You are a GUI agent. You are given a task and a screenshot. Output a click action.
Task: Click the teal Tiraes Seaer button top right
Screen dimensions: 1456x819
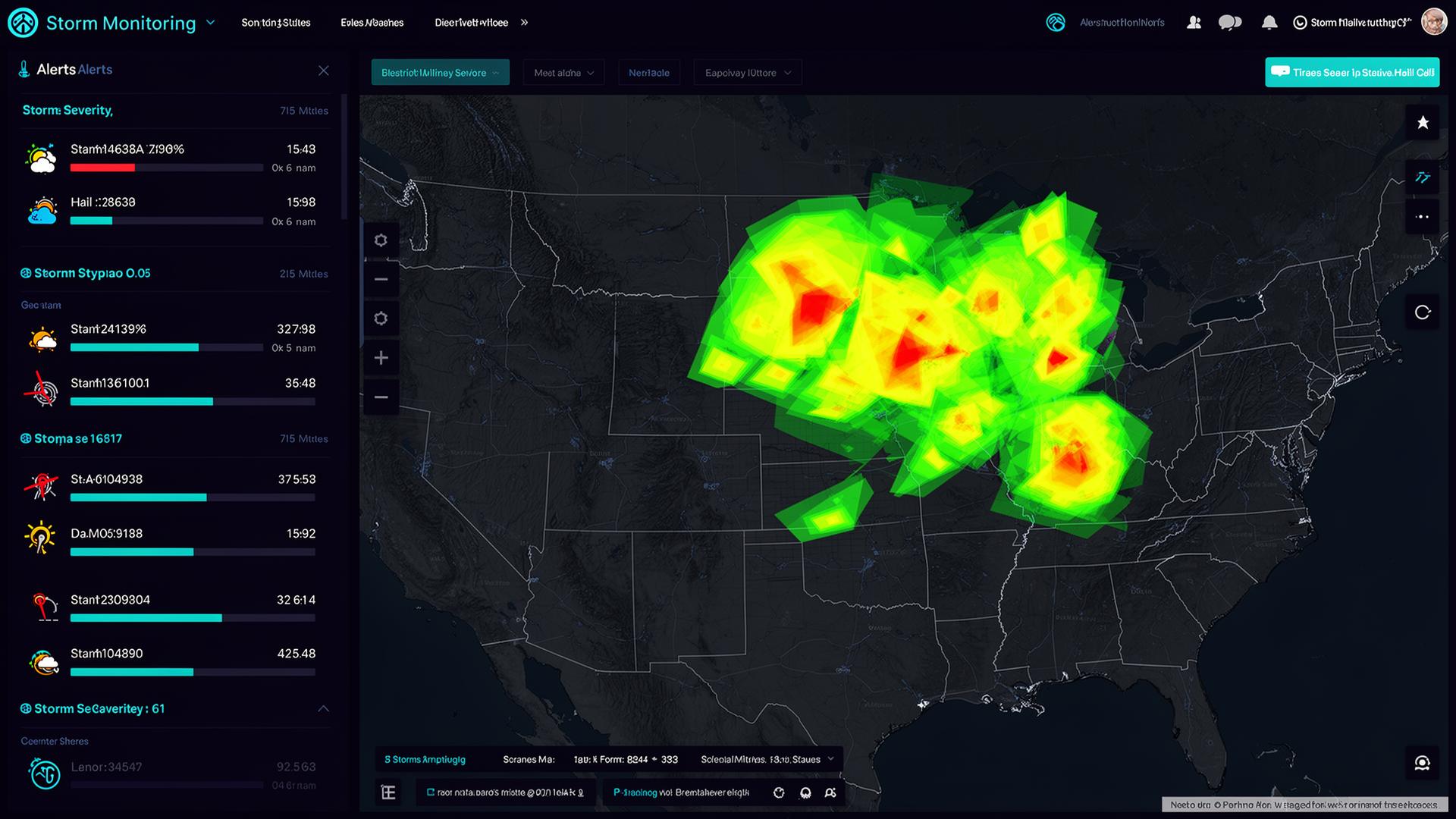[1352, 72]
